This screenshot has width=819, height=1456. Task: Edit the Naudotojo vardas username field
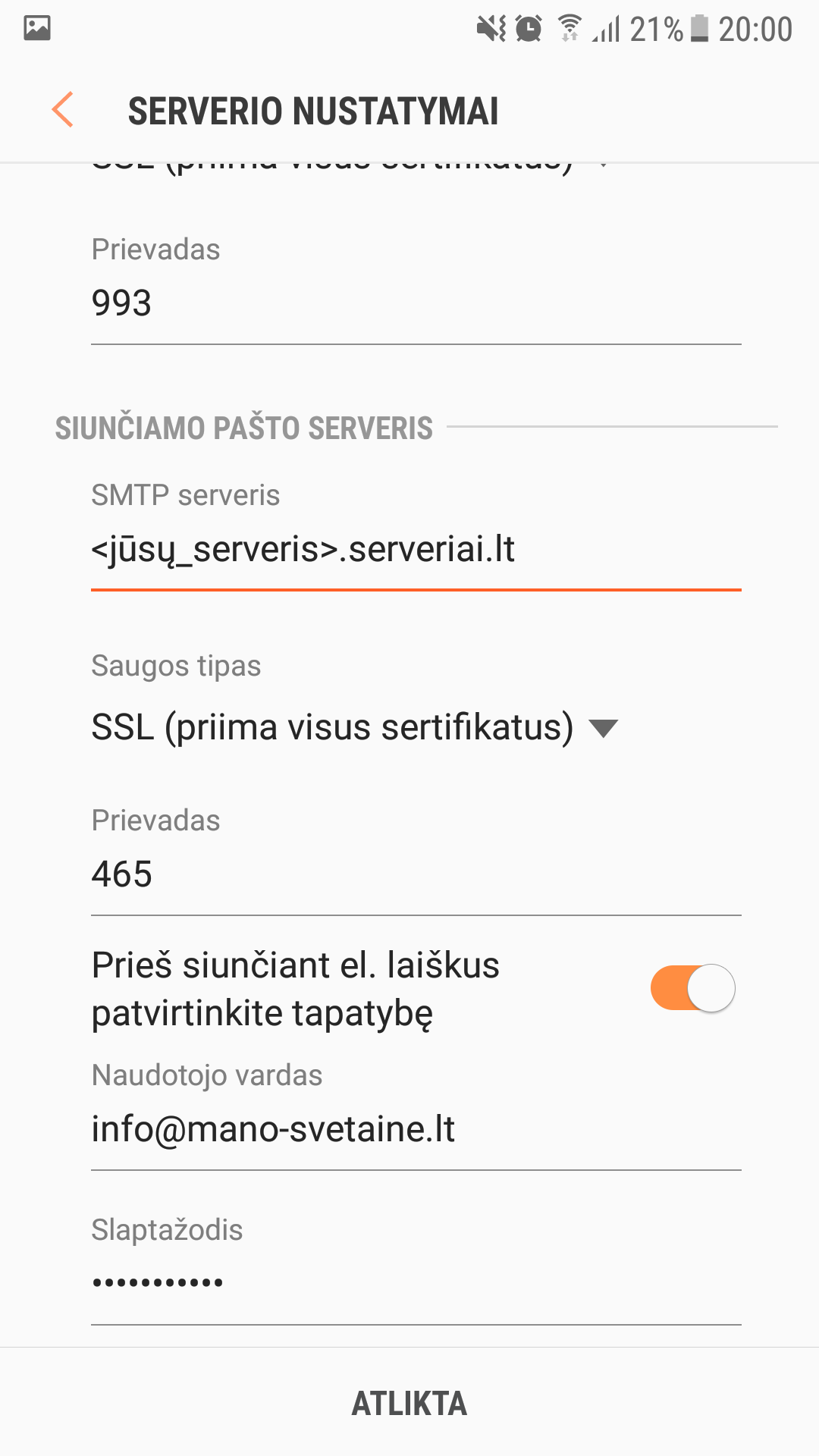coord(416,1128)
